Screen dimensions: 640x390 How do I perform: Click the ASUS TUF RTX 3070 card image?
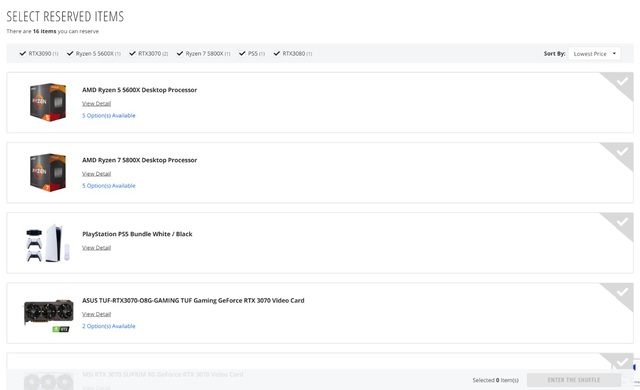tap(49, 315)
